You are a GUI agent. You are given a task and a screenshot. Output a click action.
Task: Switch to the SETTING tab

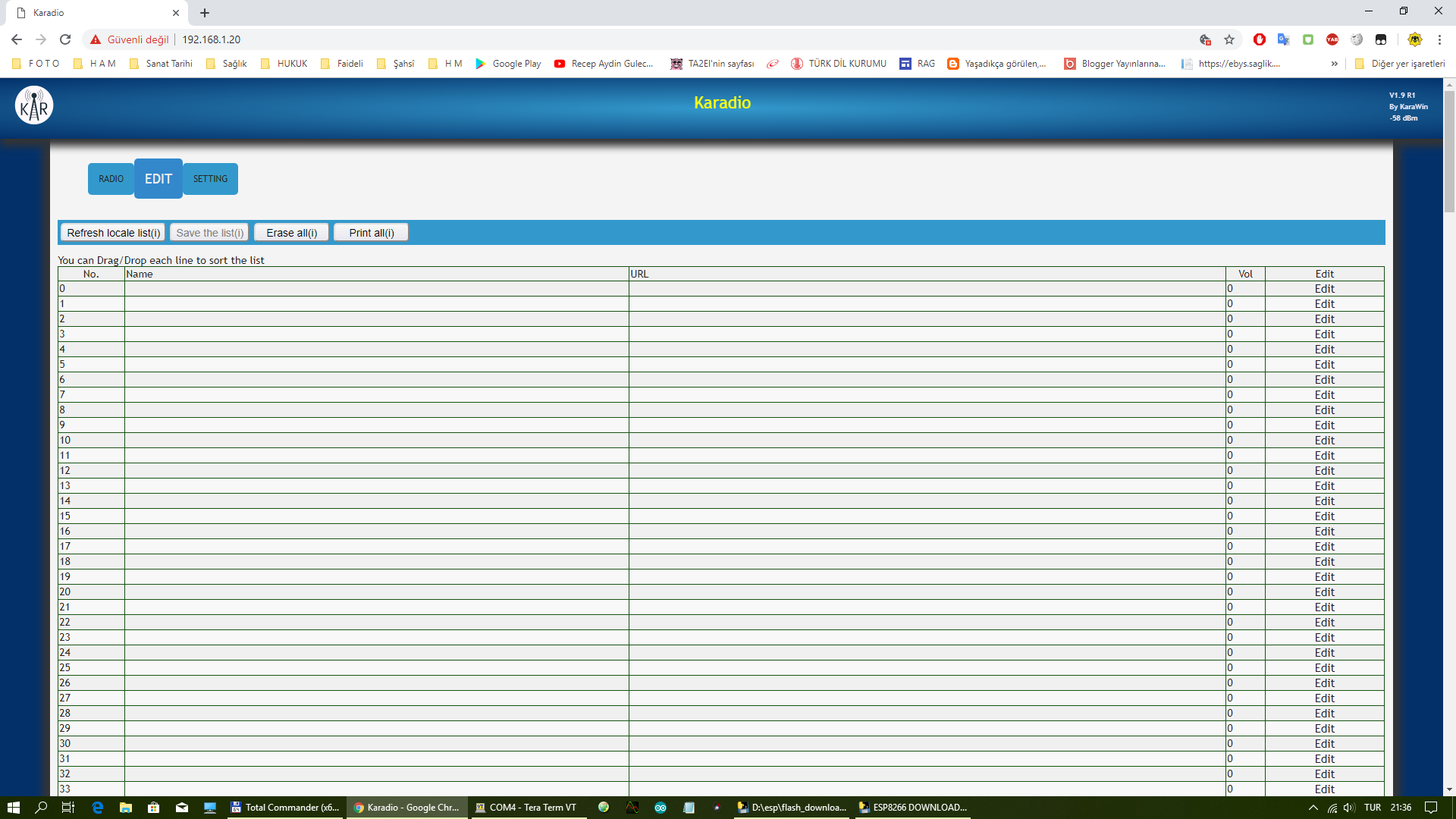point(210,179)
